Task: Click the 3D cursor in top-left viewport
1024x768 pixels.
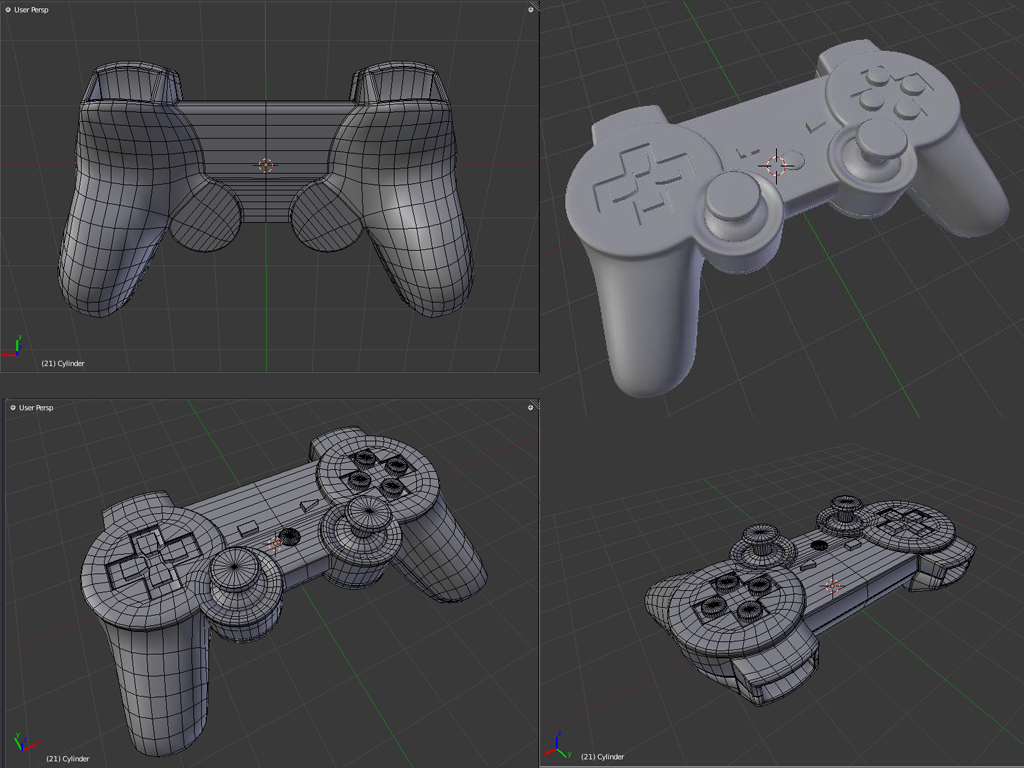Action: [266, 165]
